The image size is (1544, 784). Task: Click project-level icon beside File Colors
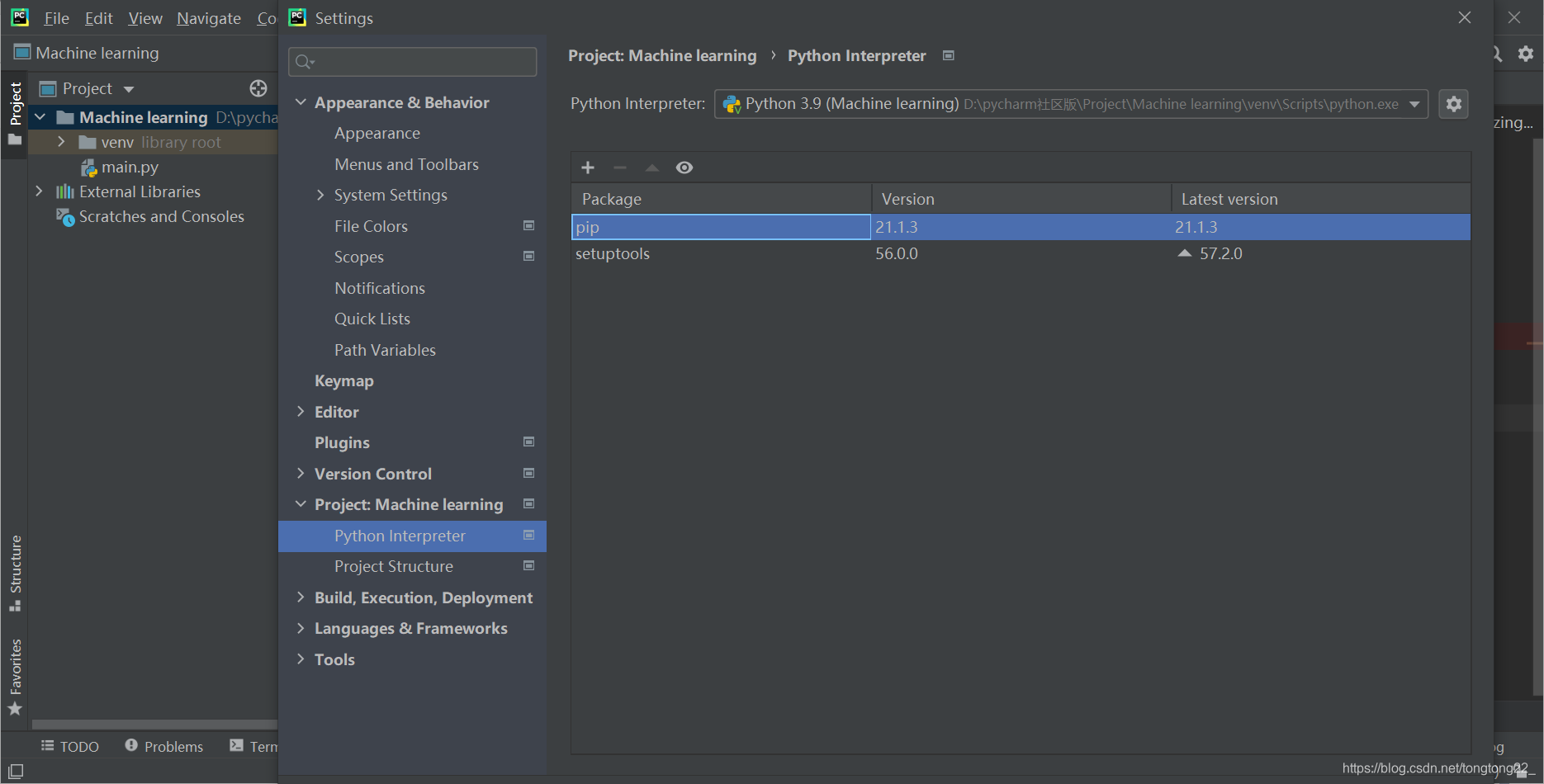(x=529, y=225)
